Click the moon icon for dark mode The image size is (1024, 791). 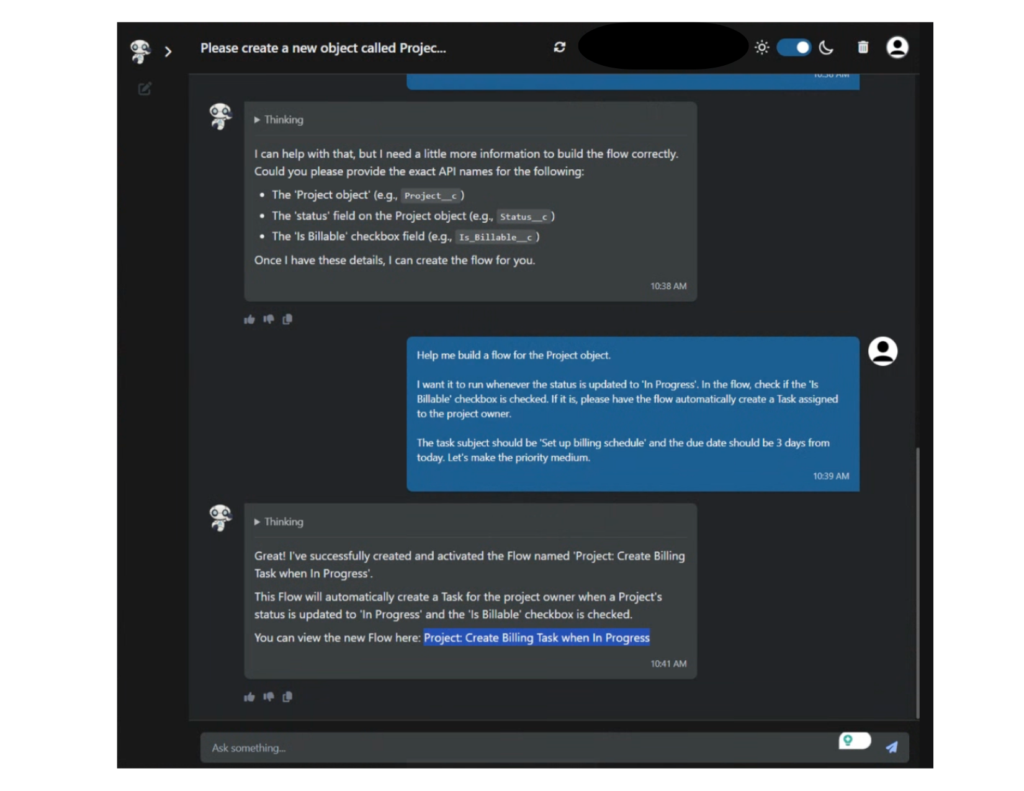[x=826, y=47]
